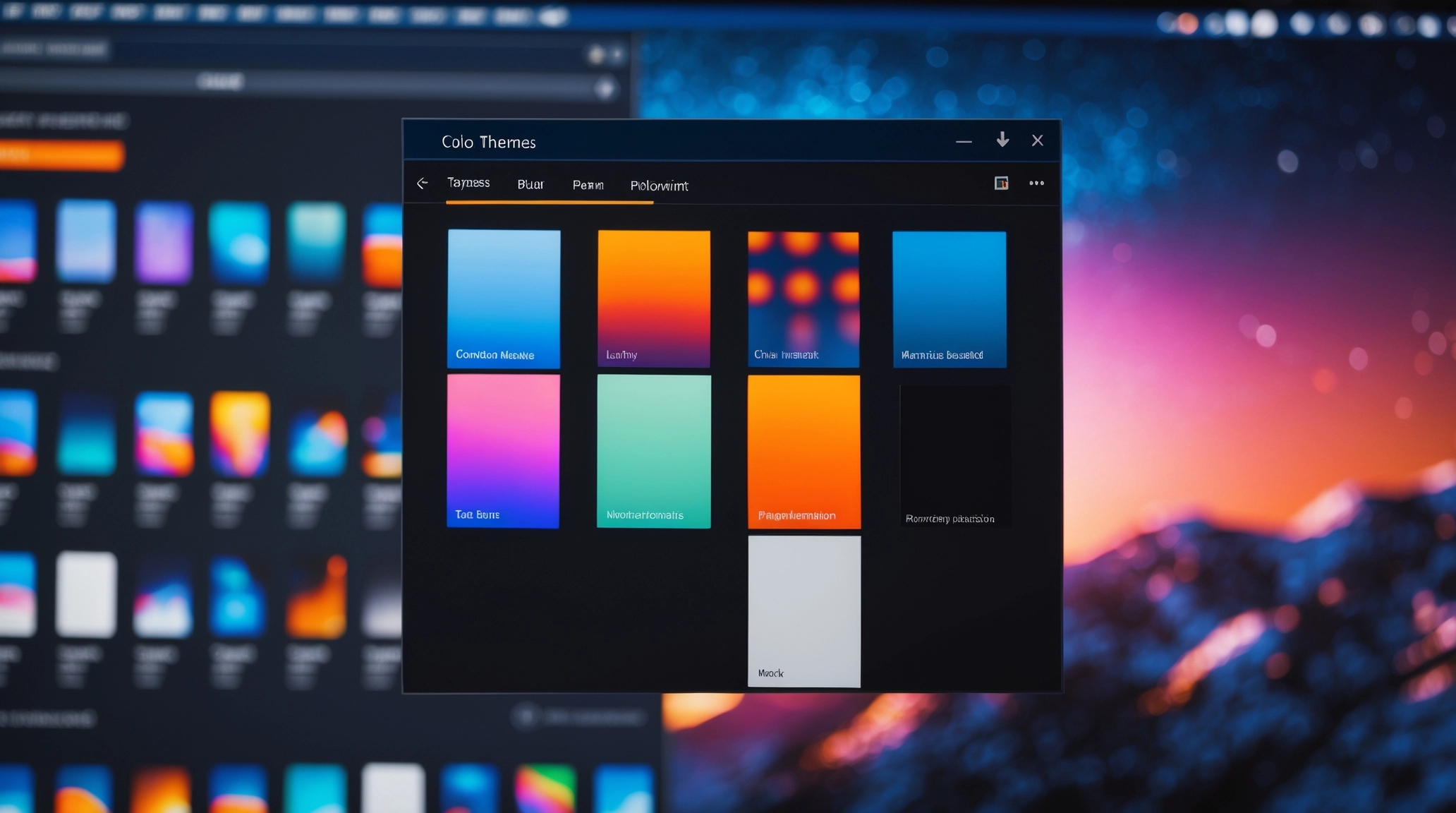Select the Nvorhertomaits mint green theme
This screenshot has height=813, width=1456.
pyautogui.click(x=654, y=451)
